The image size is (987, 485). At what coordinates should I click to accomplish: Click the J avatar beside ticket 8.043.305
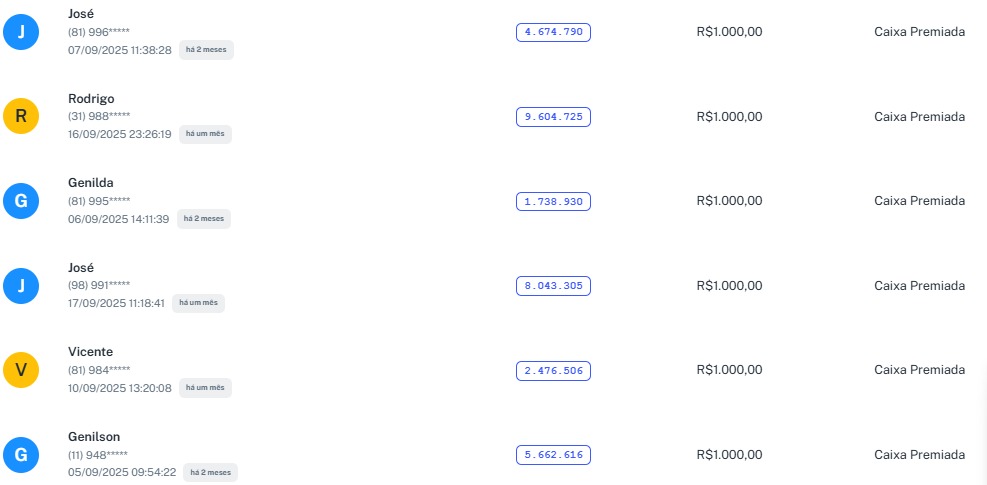[21, 286]
